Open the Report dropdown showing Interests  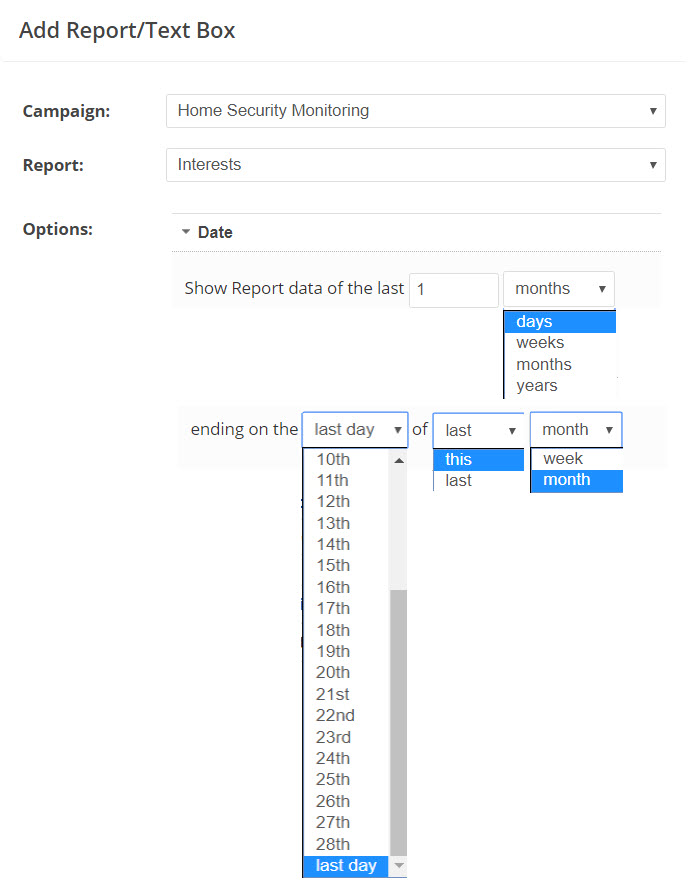click(415, 165)
